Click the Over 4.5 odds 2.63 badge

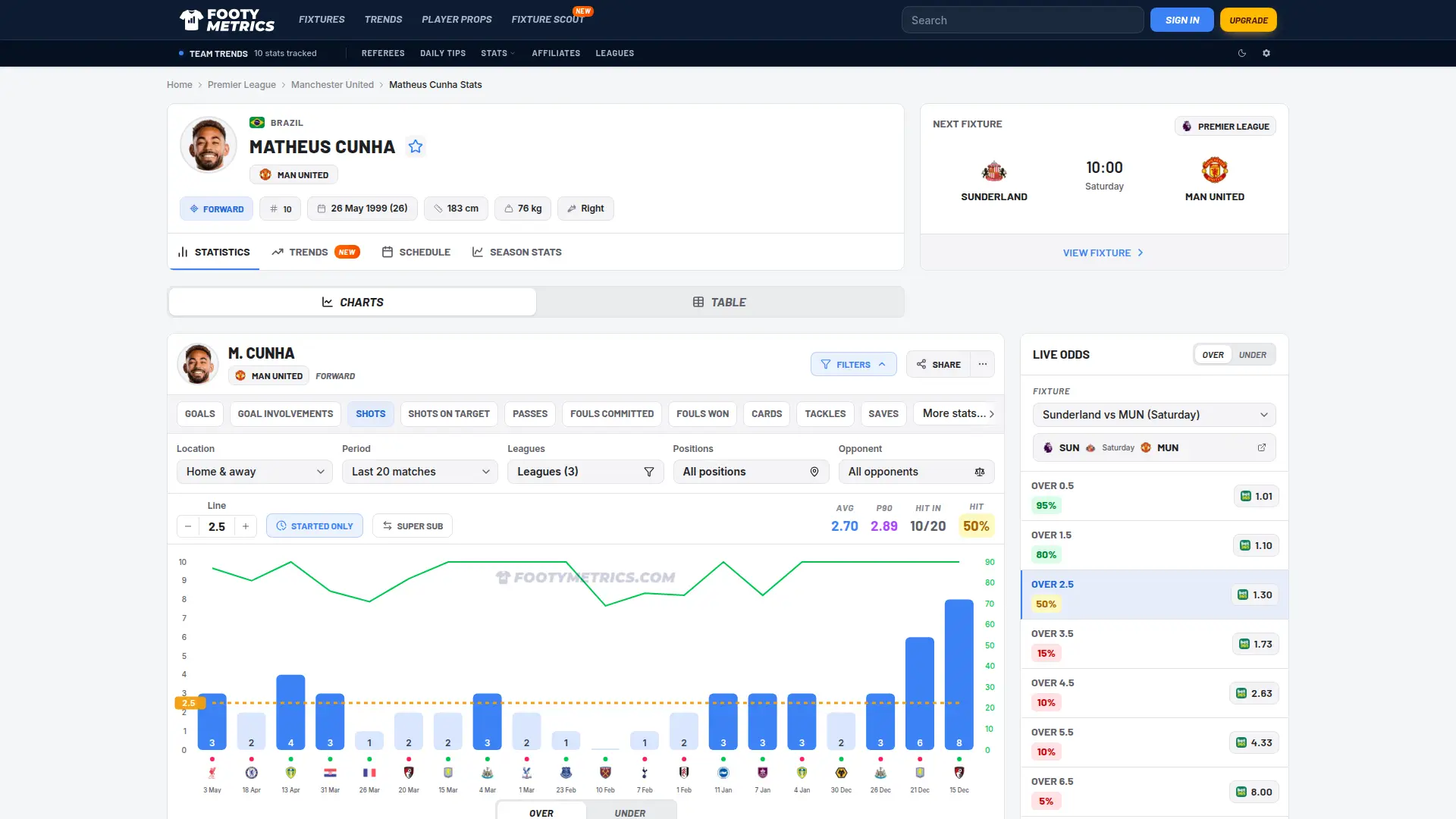[x=1254, y=693]
